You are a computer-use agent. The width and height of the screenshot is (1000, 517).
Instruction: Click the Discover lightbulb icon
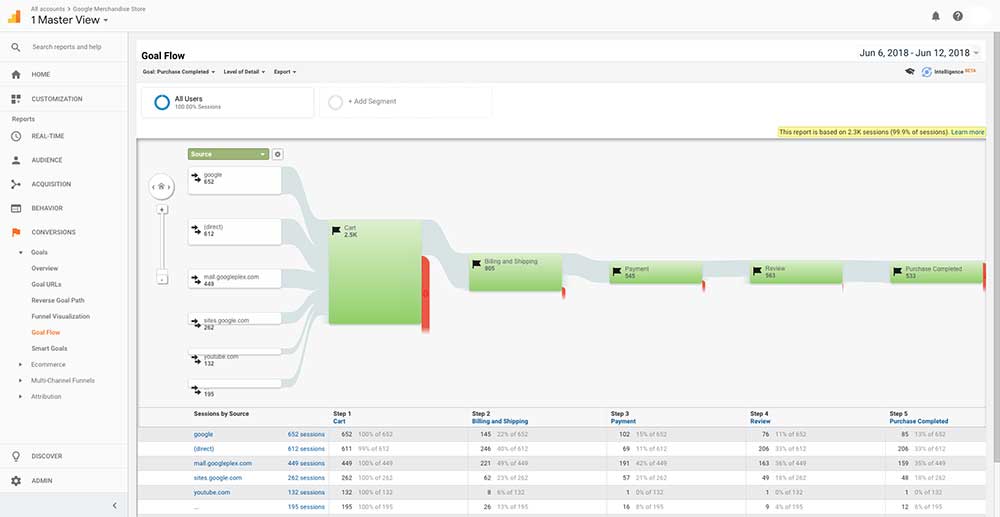16,456
